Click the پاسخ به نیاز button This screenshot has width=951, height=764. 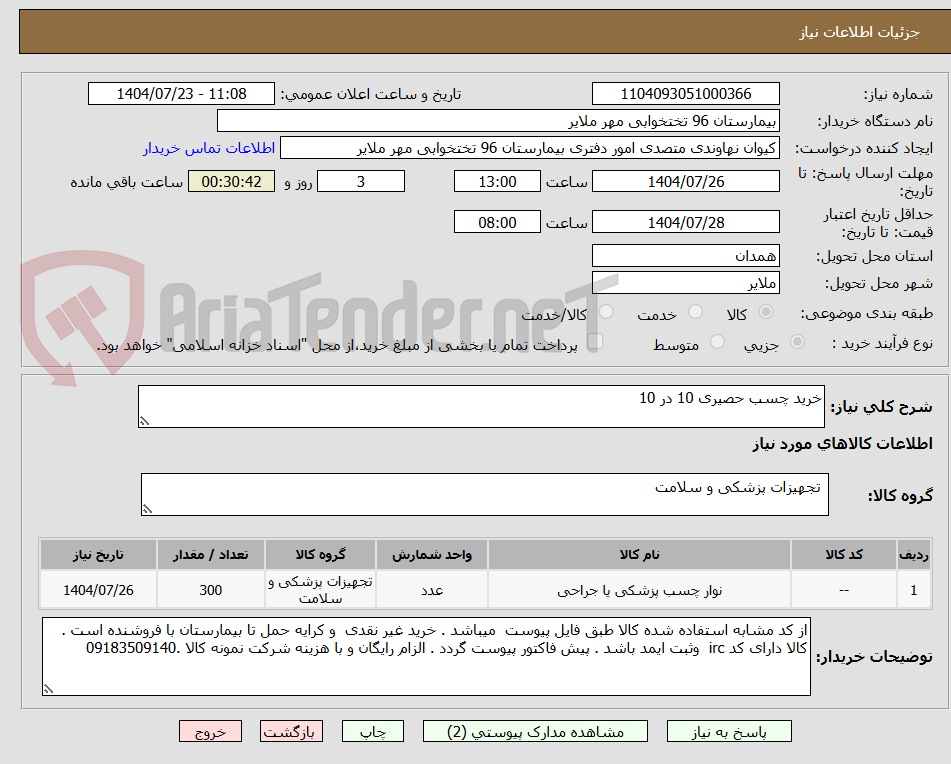tap(729, 731)
